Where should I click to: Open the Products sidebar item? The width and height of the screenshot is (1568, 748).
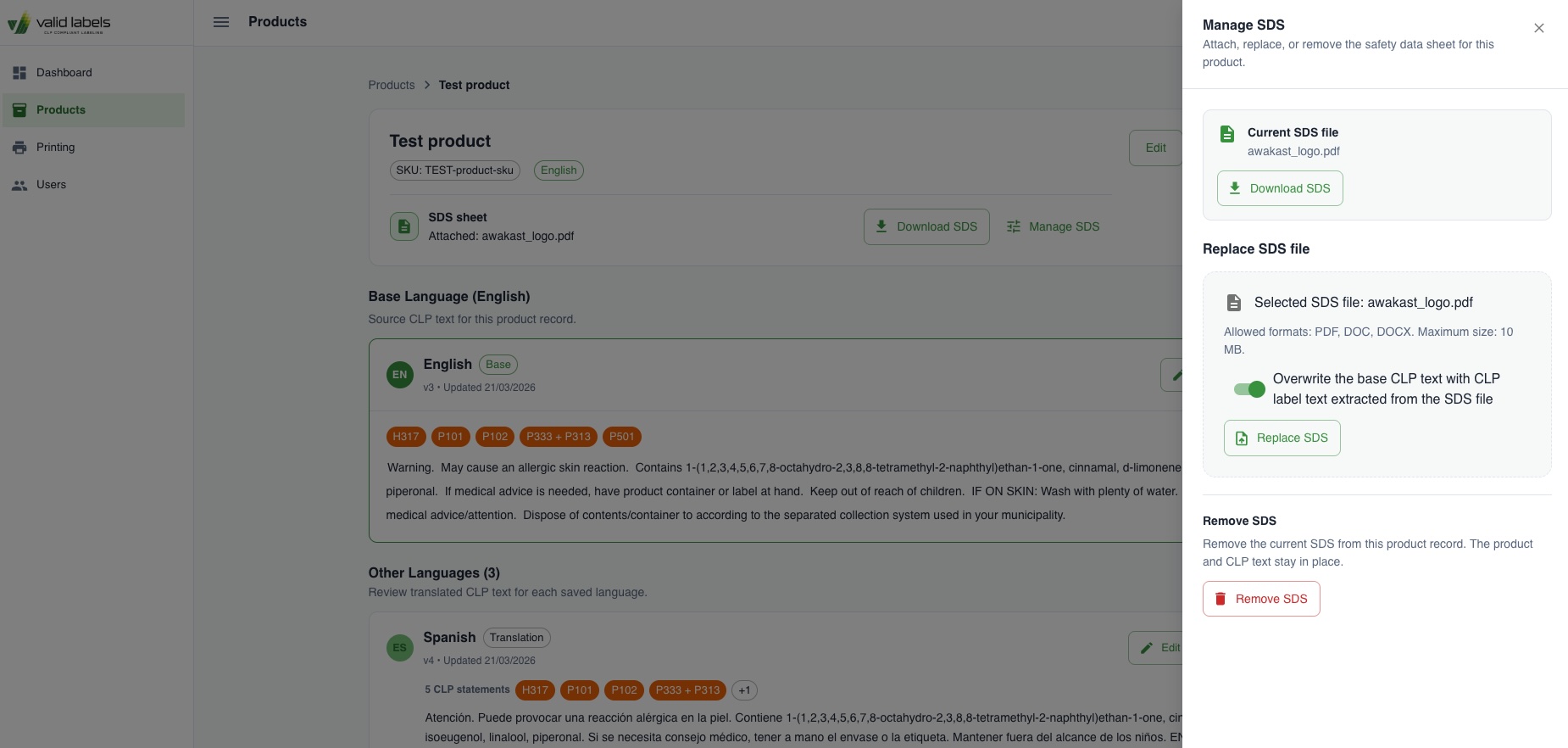[x=93, y=110]
